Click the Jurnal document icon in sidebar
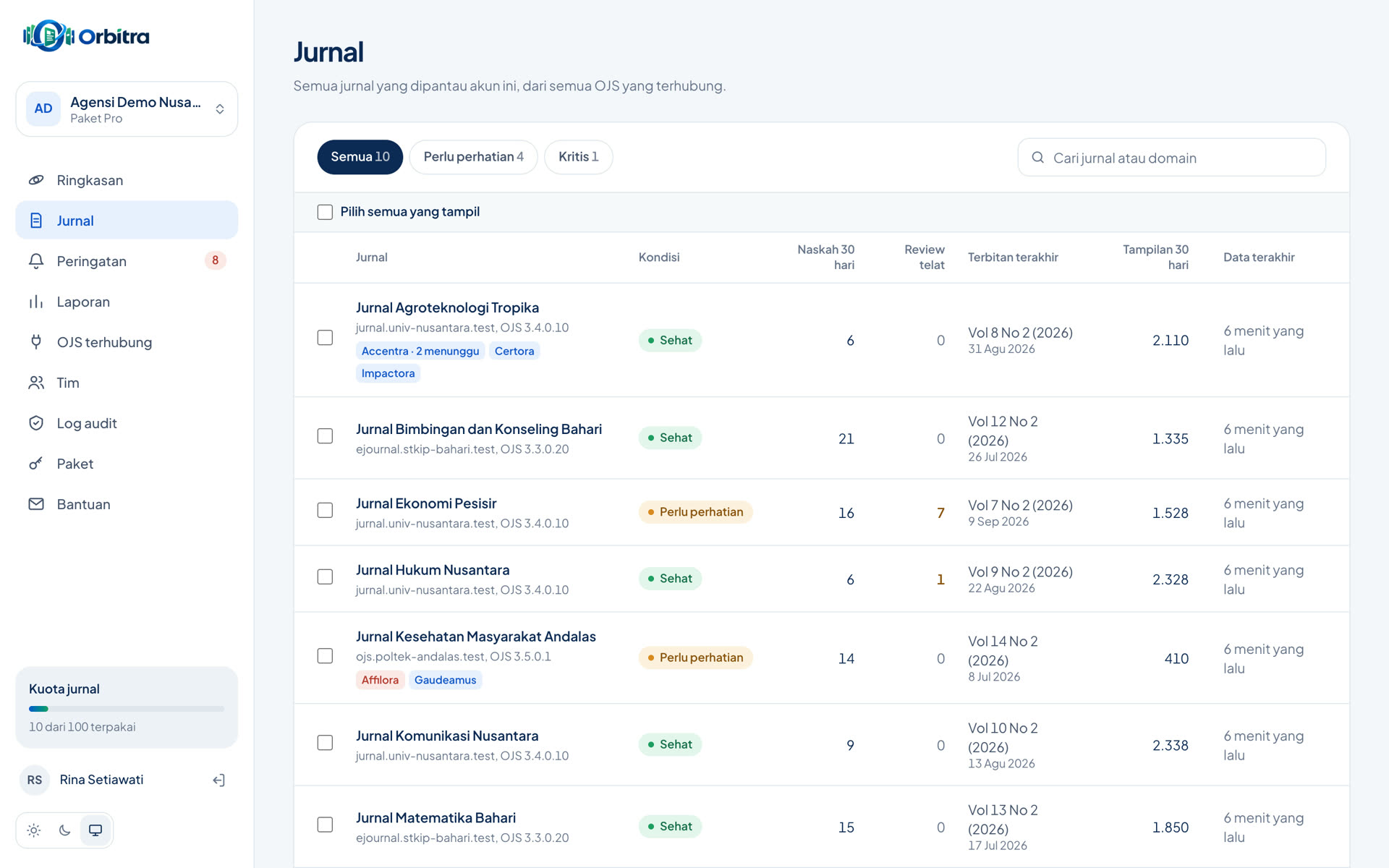Image resolution: width=1389 pixels, height=868 pixels. (x=36, y=221)
